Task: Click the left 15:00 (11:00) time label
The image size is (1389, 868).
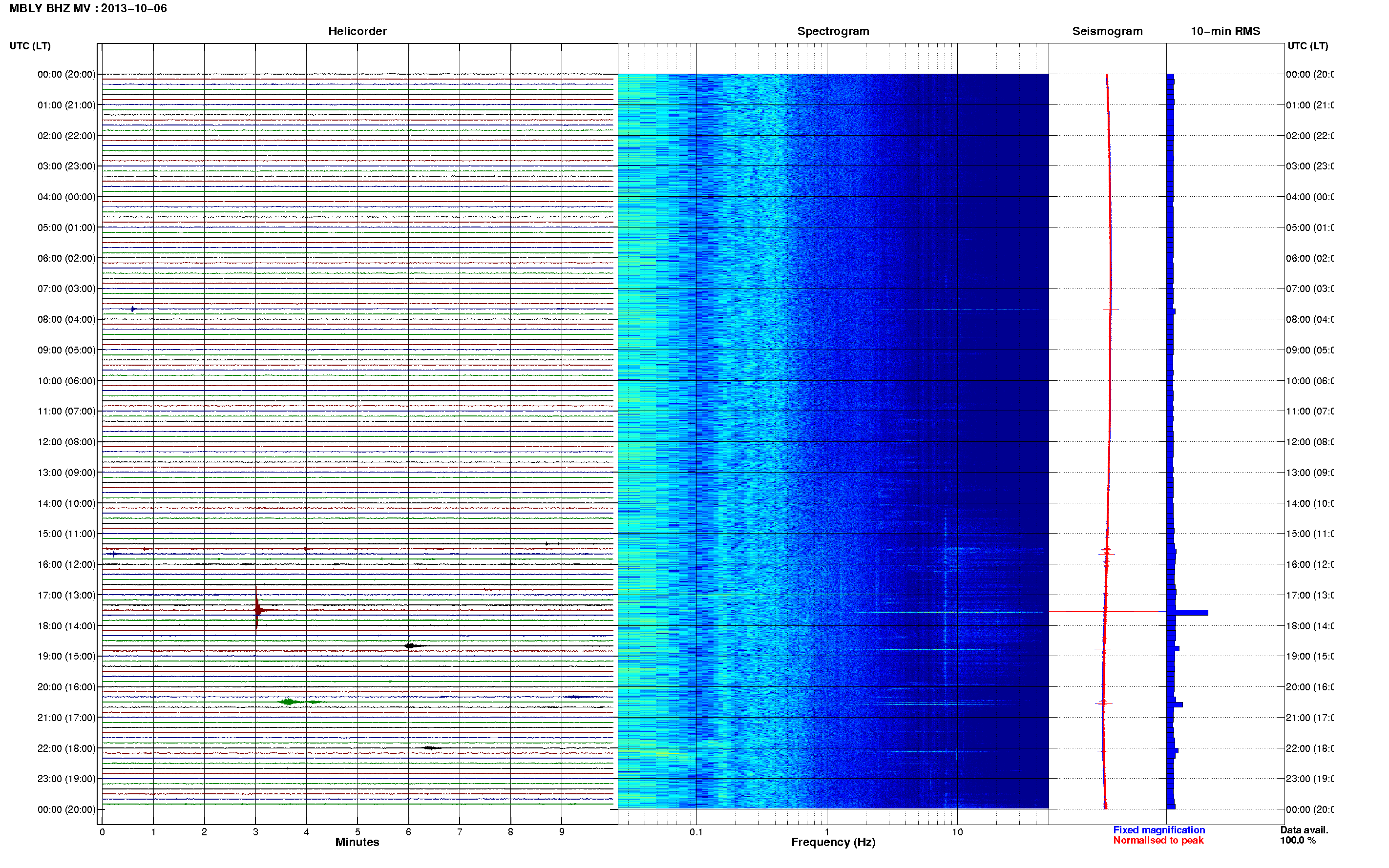Action: click(x=66, y=534)
